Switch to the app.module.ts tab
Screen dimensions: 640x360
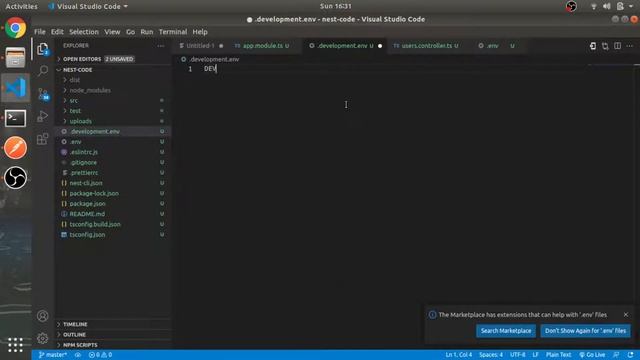click(265, 46)
